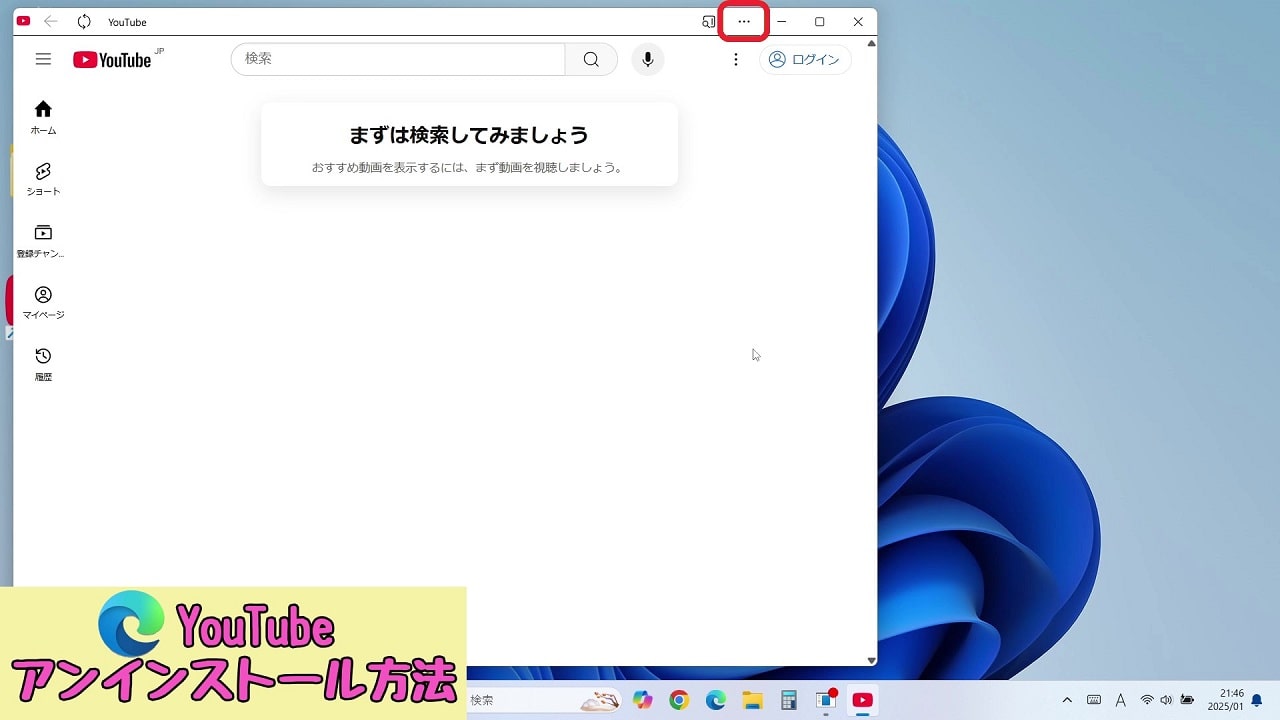Click the YouTube JP logo

coord(117,59)
